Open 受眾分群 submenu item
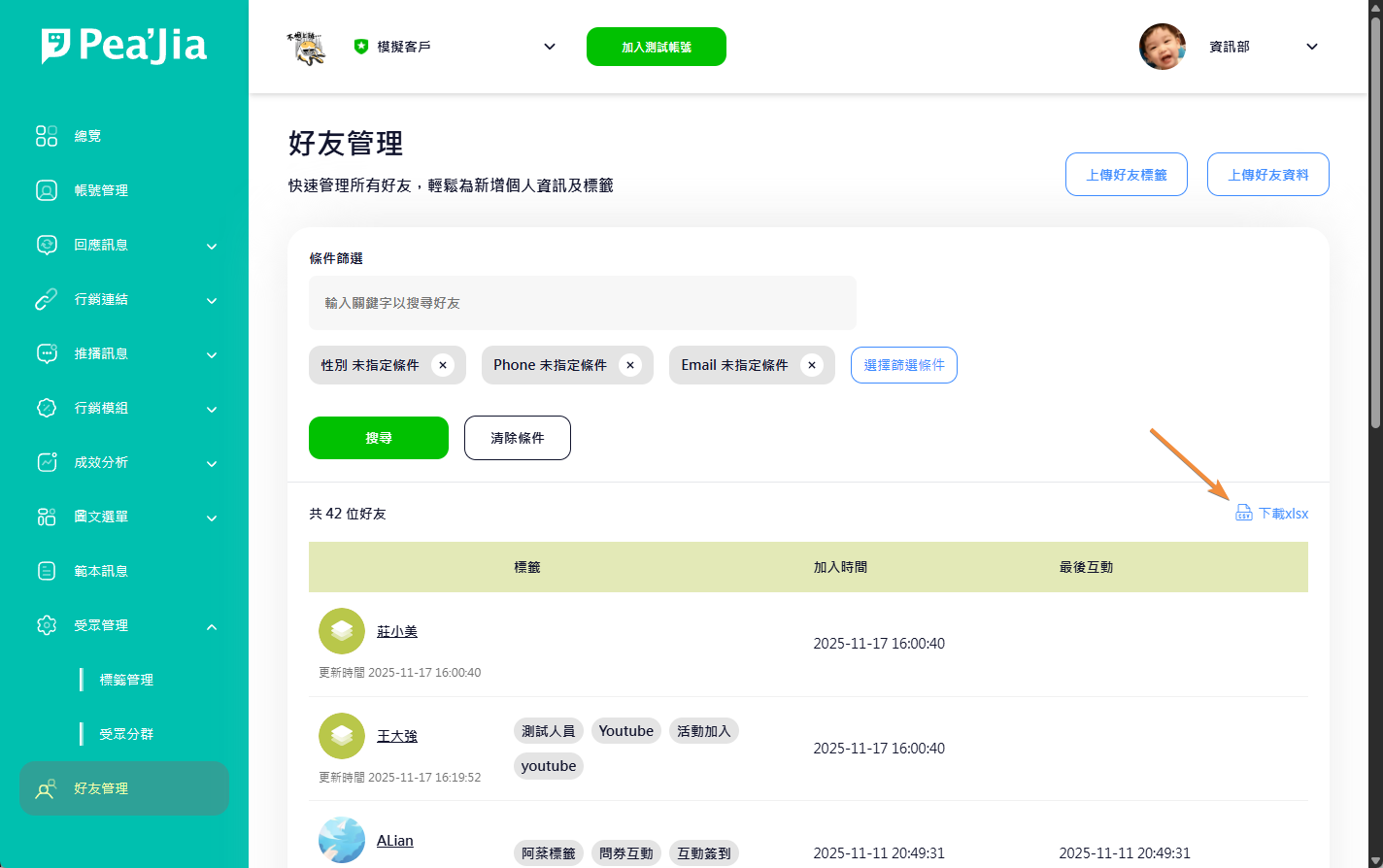The width and height of the screenshot is (1383, 868). tap(126, 734)
